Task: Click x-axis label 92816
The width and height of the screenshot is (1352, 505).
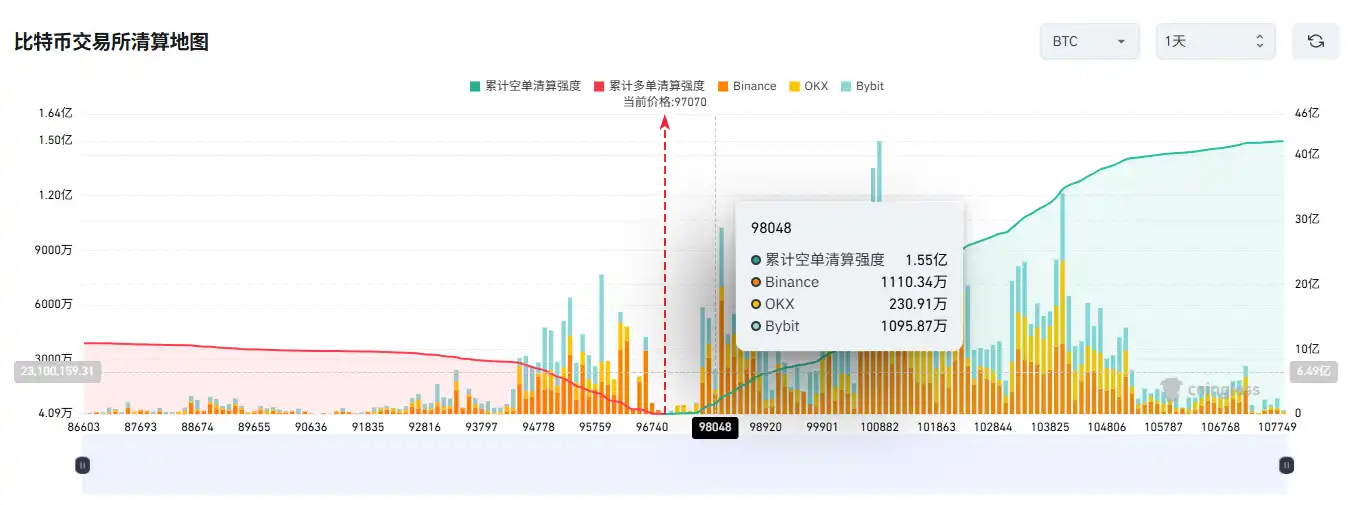Action: 425,427
